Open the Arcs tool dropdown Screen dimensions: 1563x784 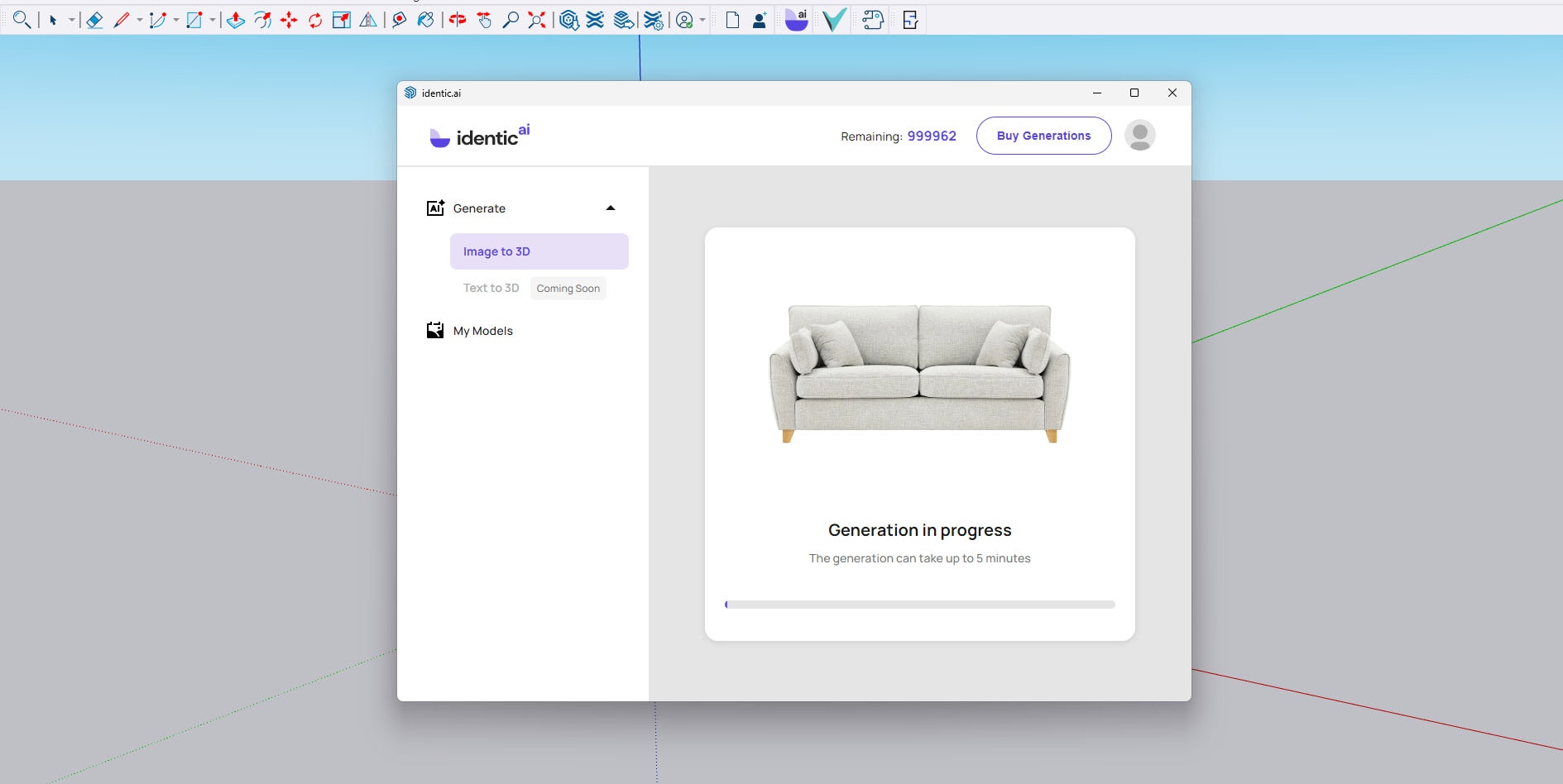tap(176, 22)
